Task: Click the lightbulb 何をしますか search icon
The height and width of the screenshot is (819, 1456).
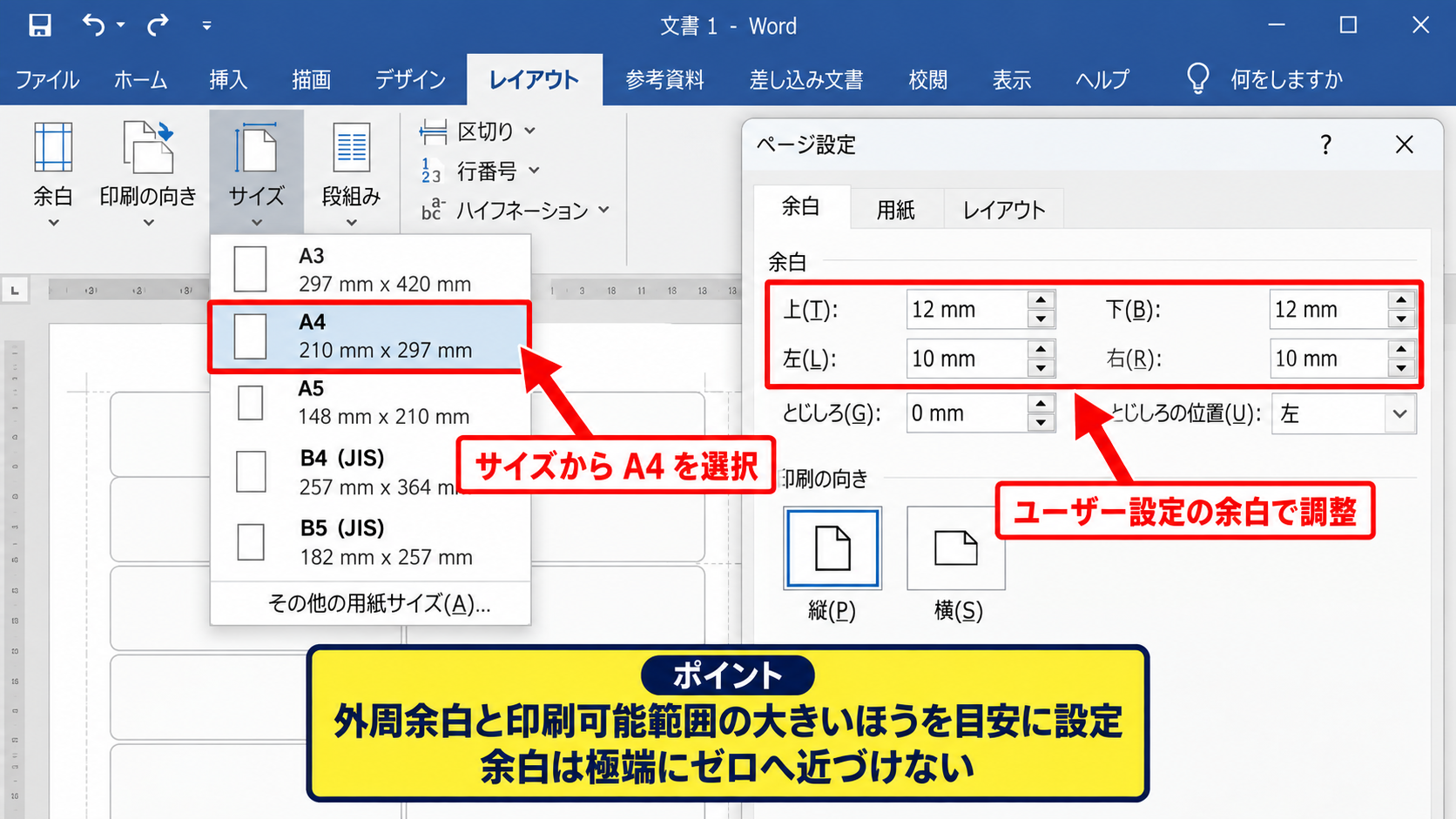Action: point(1198,78)
